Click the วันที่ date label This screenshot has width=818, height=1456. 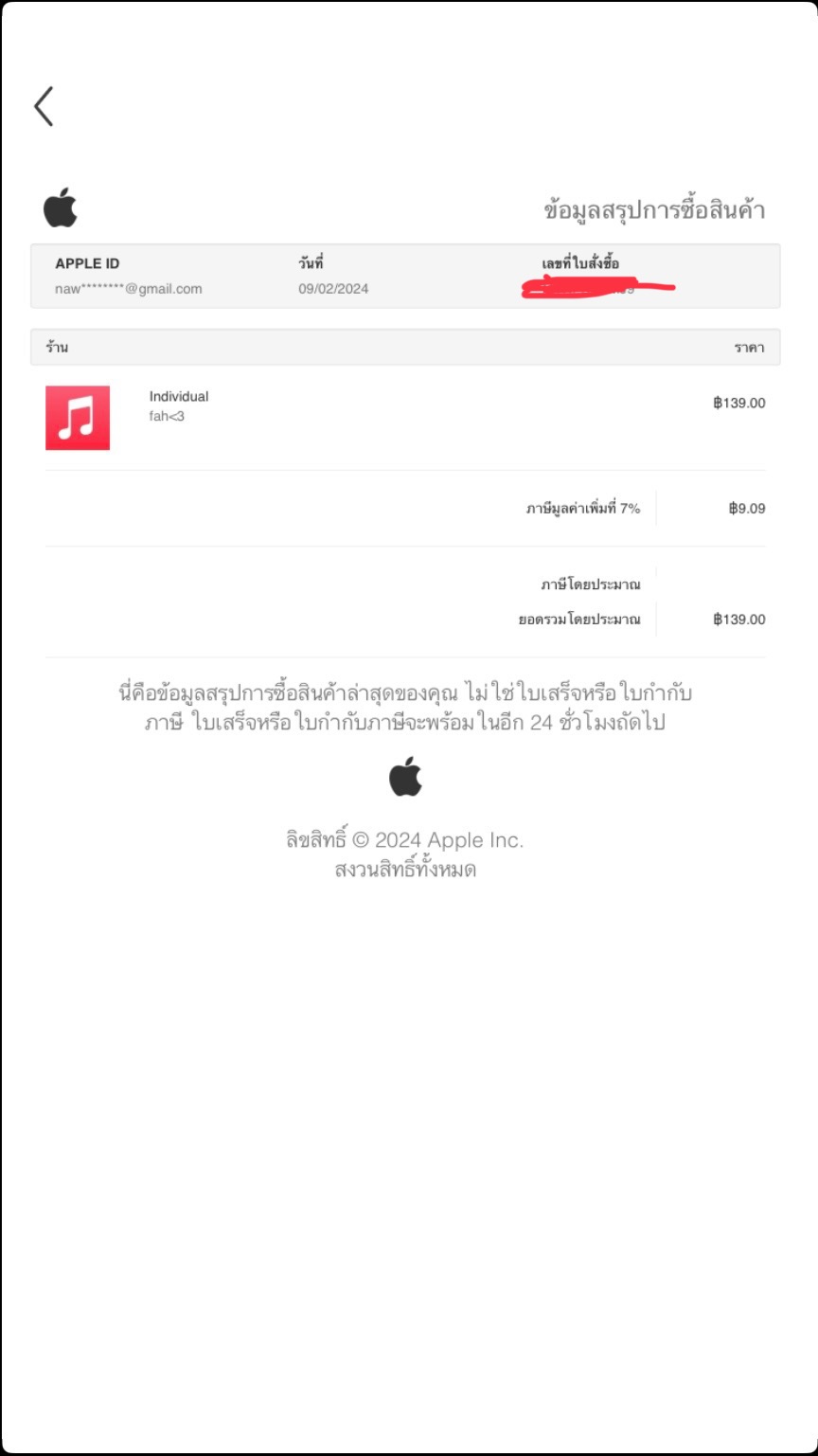(x=311, y=263)
